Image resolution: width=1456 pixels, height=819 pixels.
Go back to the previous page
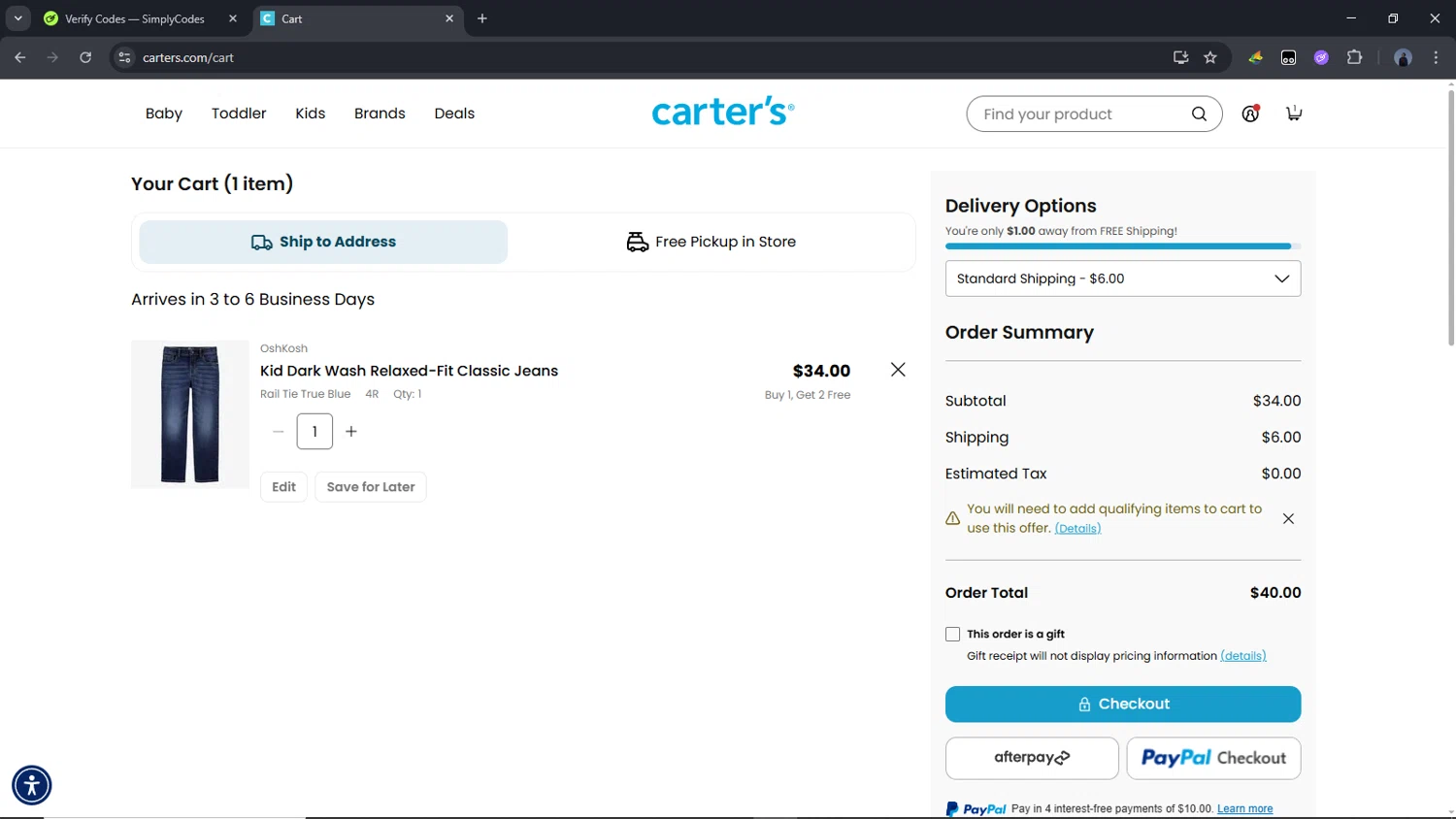tap(20, 57)
